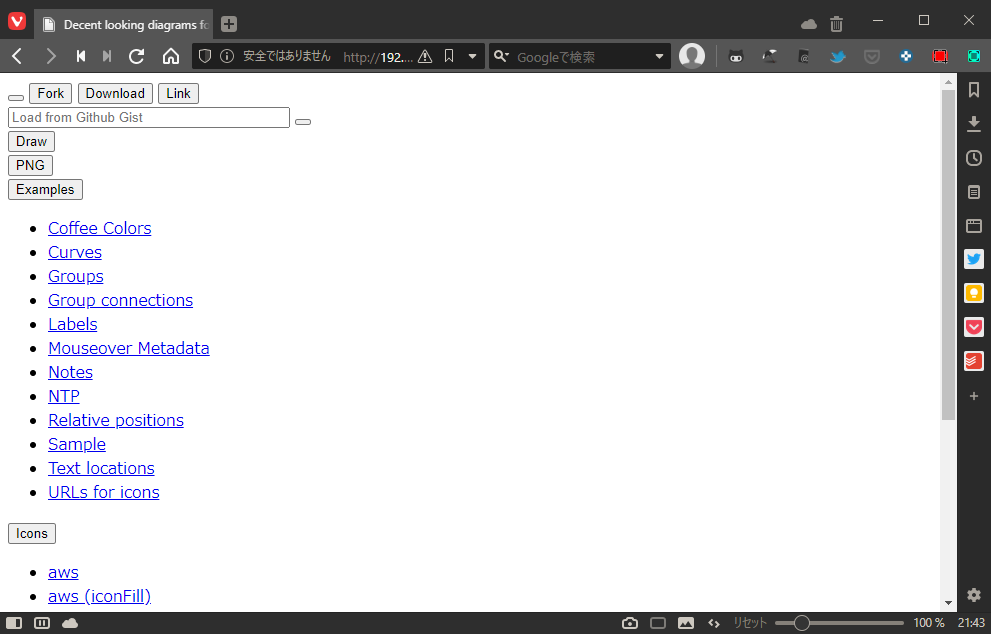Image resolution: width=991 pixels, height=634 pixels.
Task: Click the Link button
Action: pos(178,94)
